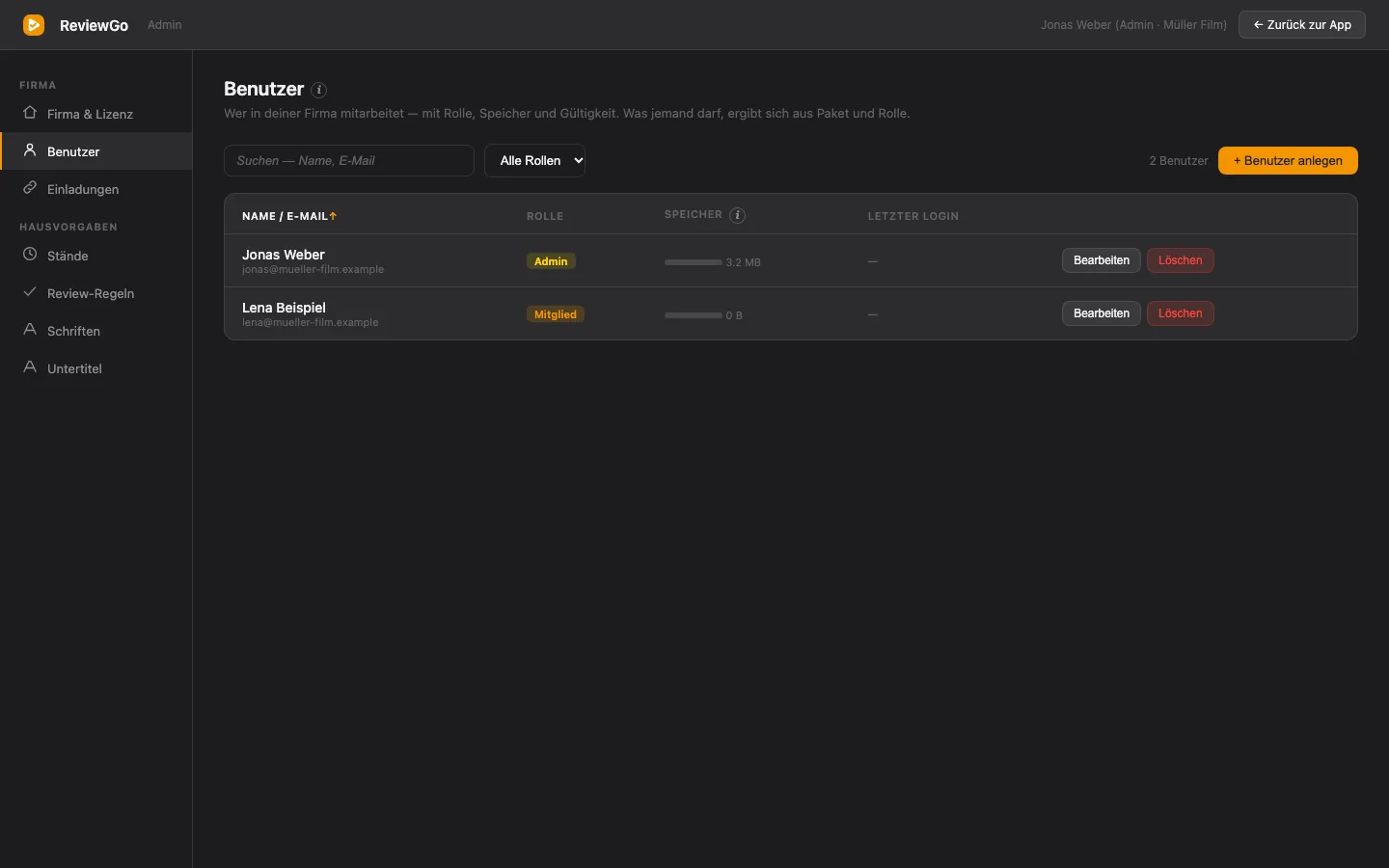Delete Lena Beispiel with Löschen

[x=1181, y=313]
